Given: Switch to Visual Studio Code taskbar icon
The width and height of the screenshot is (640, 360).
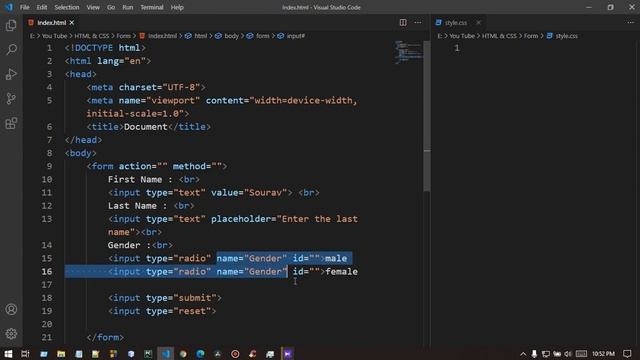Looking at the screenshot, I should pyautogui.click(x=166, y=354).
